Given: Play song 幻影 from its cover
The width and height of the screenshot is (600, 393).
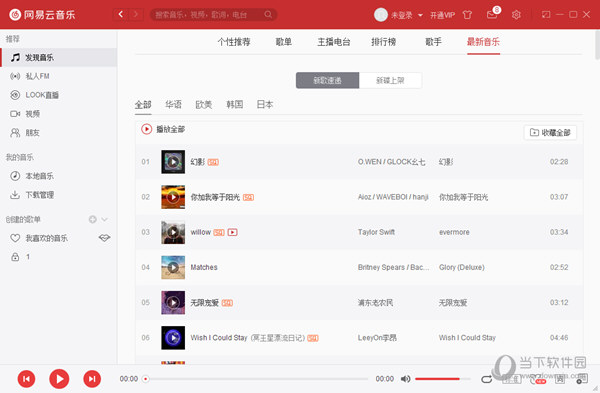Looking at the screenshot, I should click(x=173, y=162).
